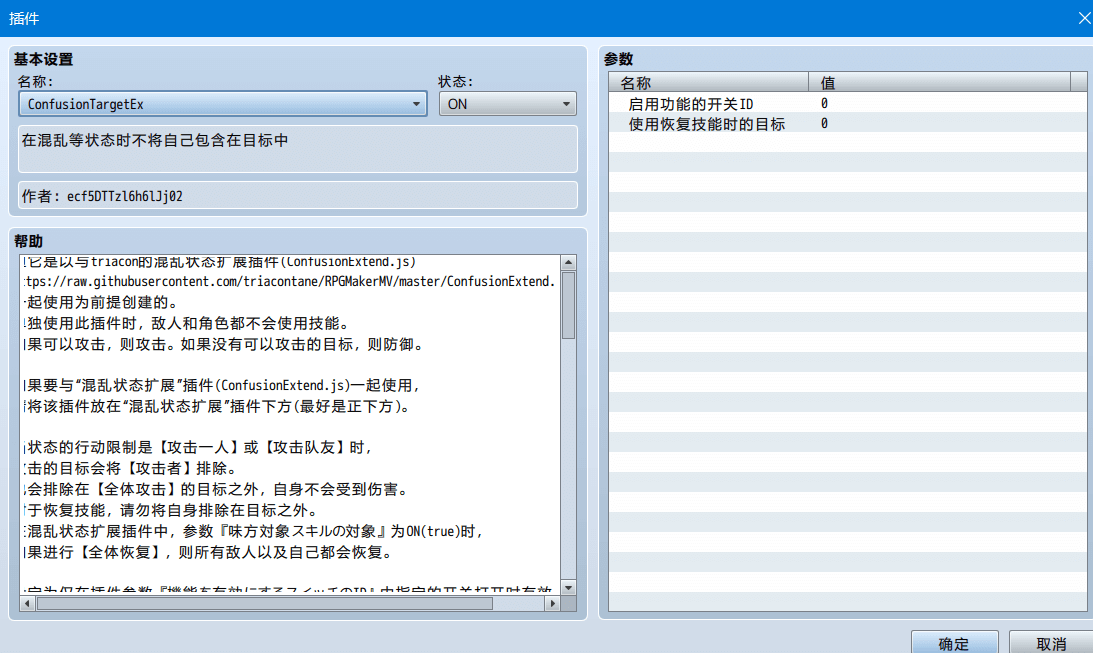Click the 名称 column header in parameters

[708, 82]
